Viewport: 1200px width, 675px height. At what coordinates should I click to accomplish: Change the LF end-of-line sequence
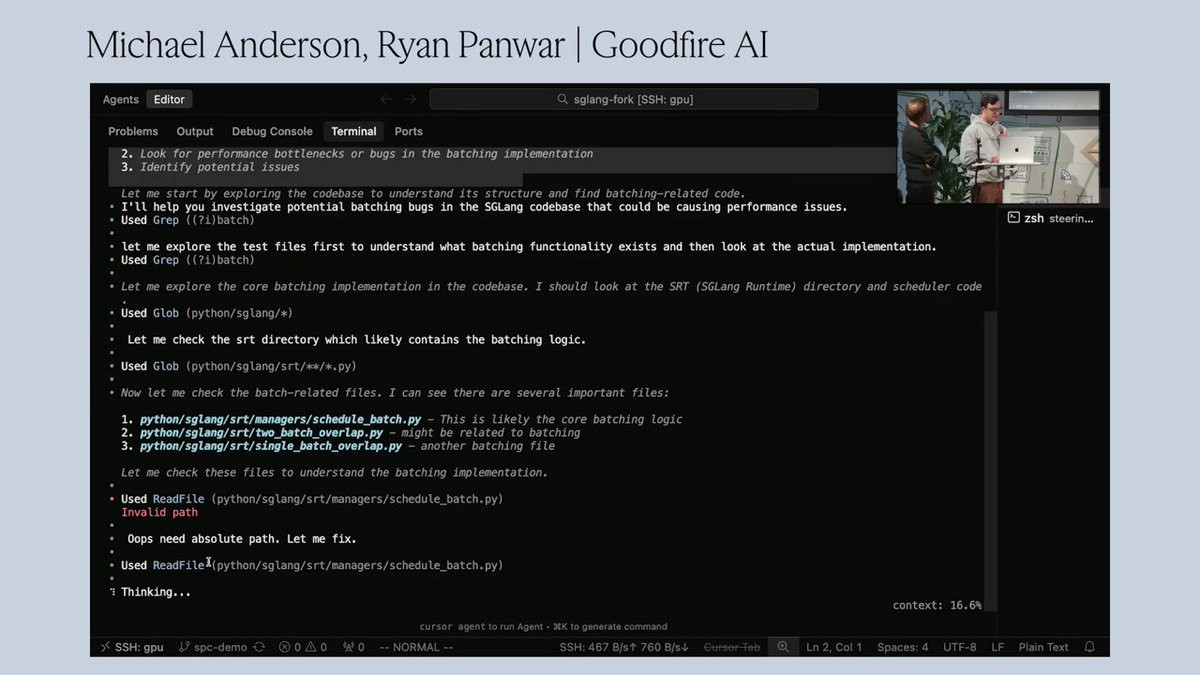[x=997, y=647]
